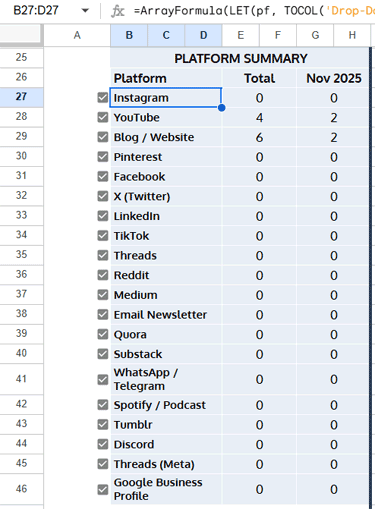Select row 25 header
The height and width of the screenshot is (509, 375).
pos(21,57)
